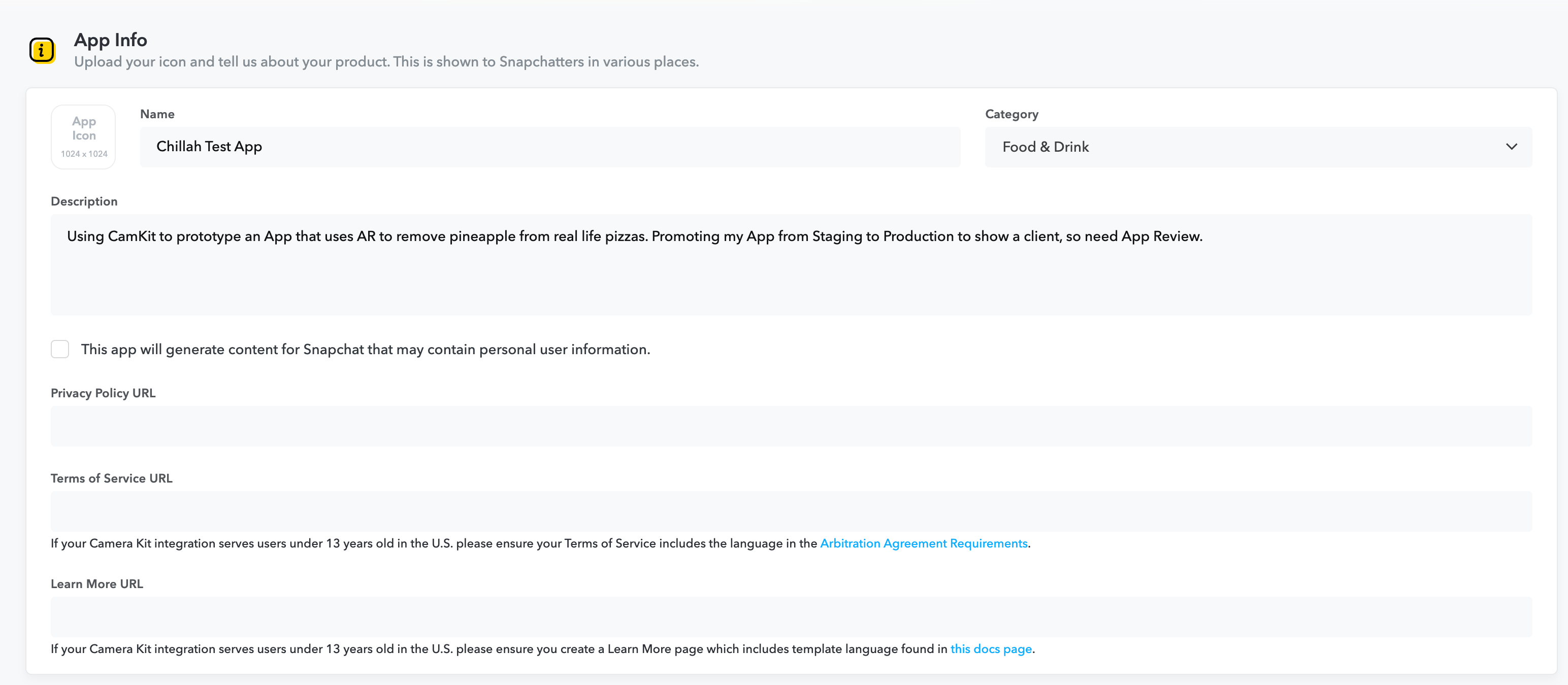Focus the Chillah Test App name field
The height and width of the screenshot is (685, 1568).
[549, 147]
